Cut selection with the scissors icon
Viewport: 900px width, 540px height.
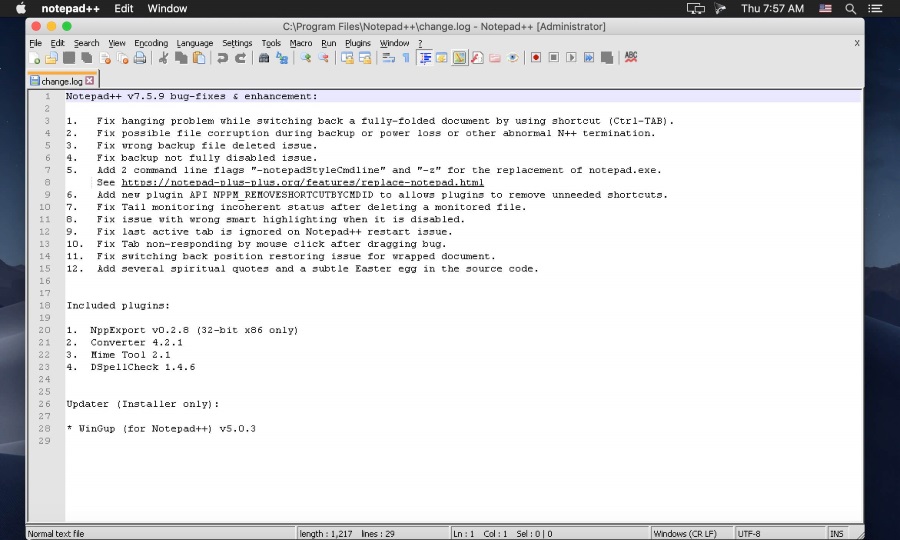164,58
